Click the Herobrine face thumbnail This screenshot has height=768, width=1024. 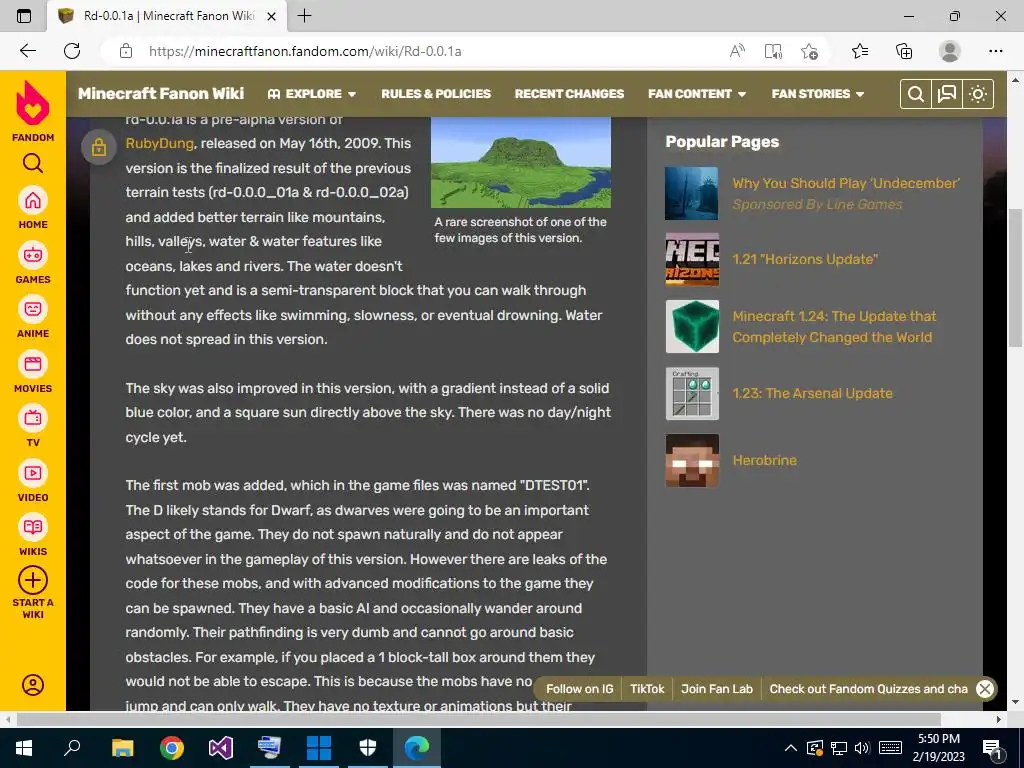(692, 460)
